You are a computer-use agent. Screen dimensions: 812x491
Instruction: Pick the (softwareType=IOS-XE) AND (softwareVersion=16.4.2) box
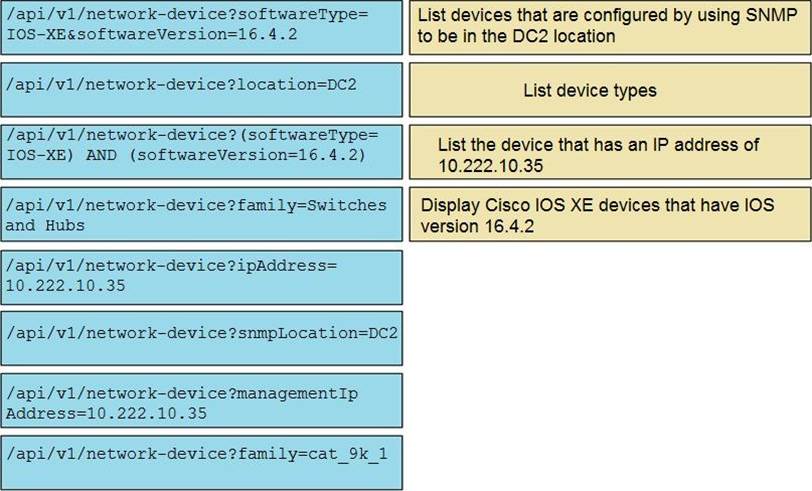point(202,151)
